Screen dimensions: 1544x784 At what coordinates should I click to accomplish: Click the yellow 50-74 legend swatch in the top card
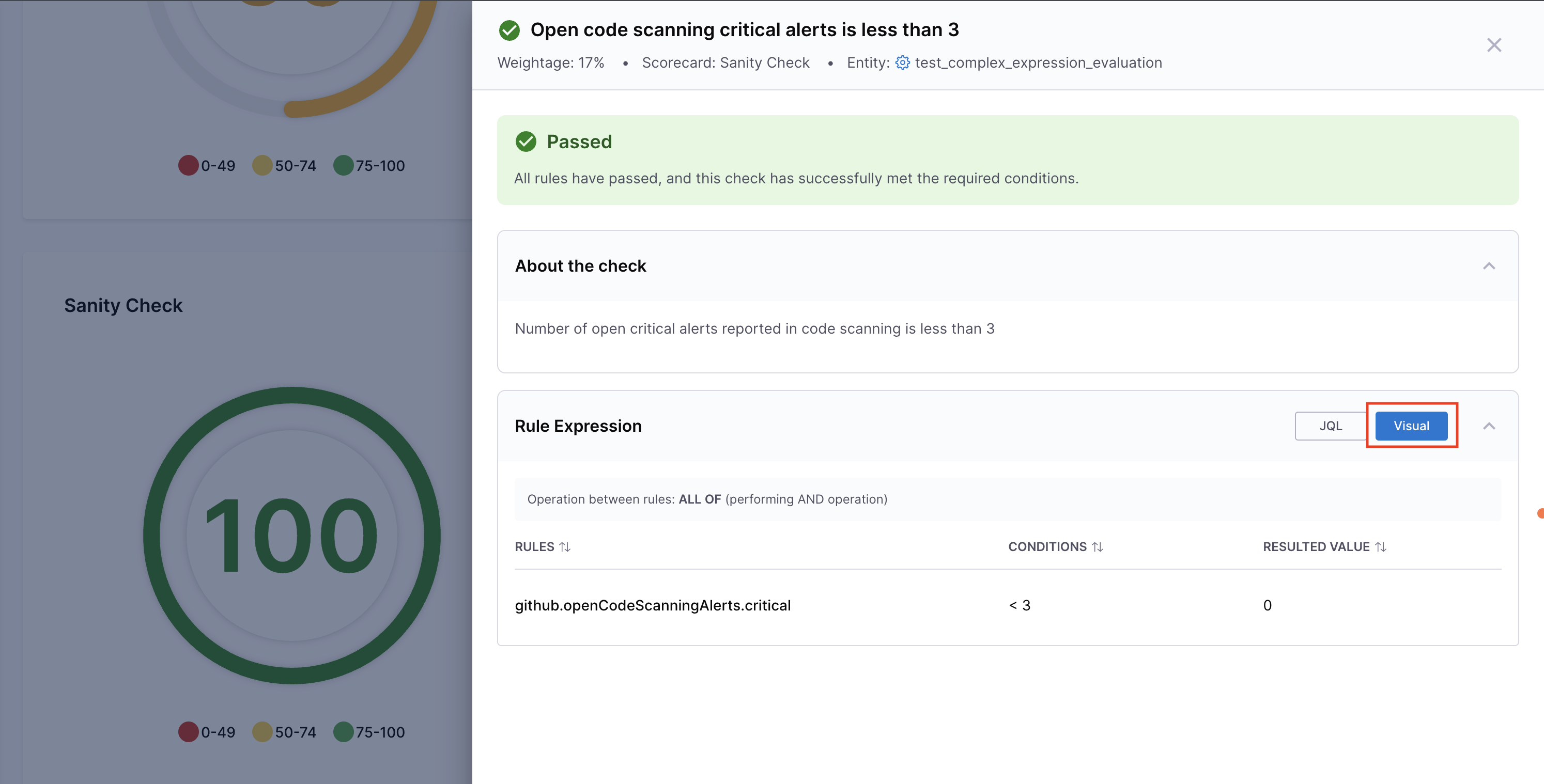(262, 165)
